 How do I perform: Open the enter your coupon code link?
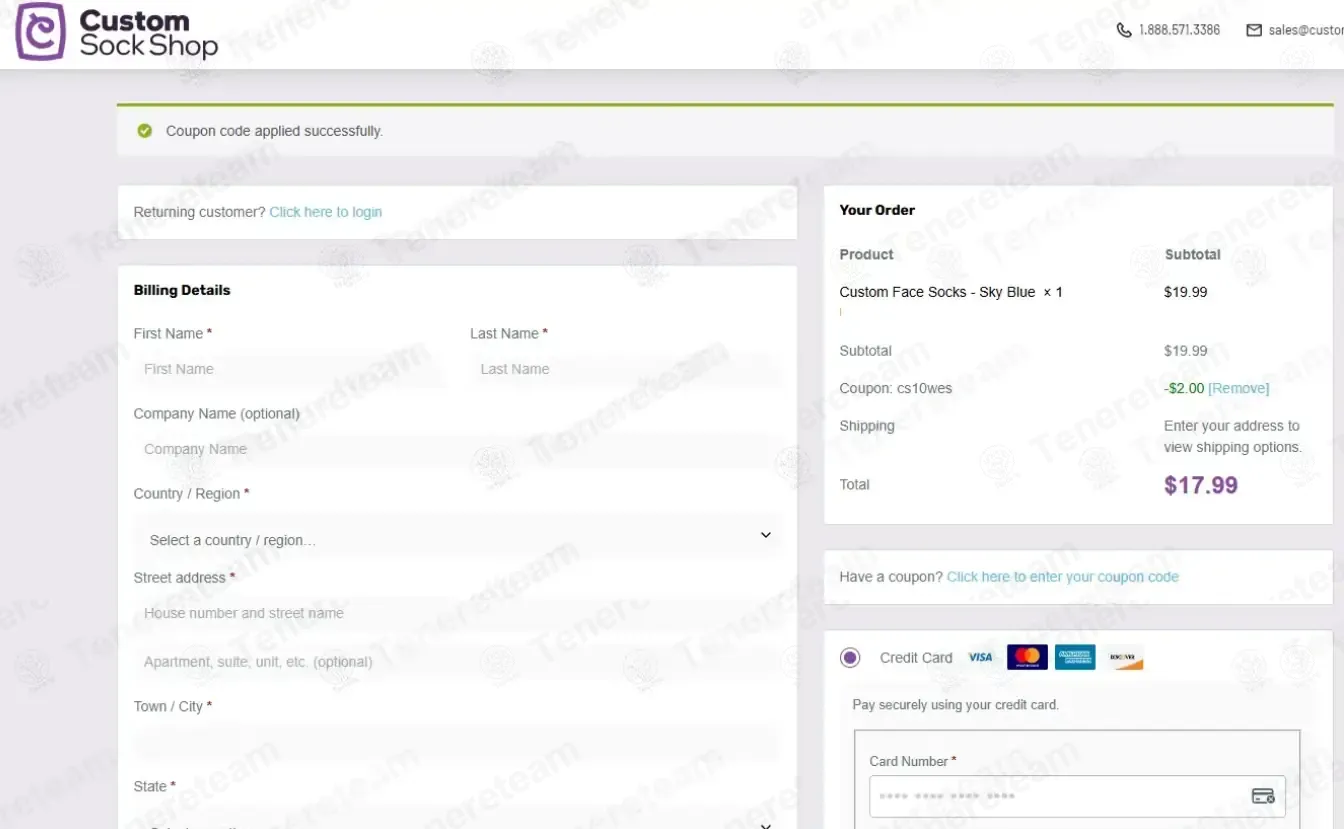1062,577
